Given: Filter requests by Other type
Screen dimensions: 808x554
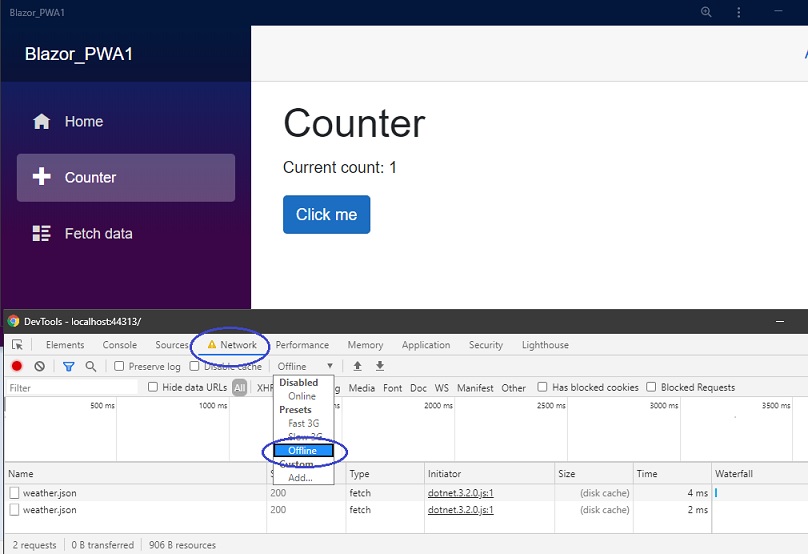Looking at the screenshot, I should tap(514, 388).
